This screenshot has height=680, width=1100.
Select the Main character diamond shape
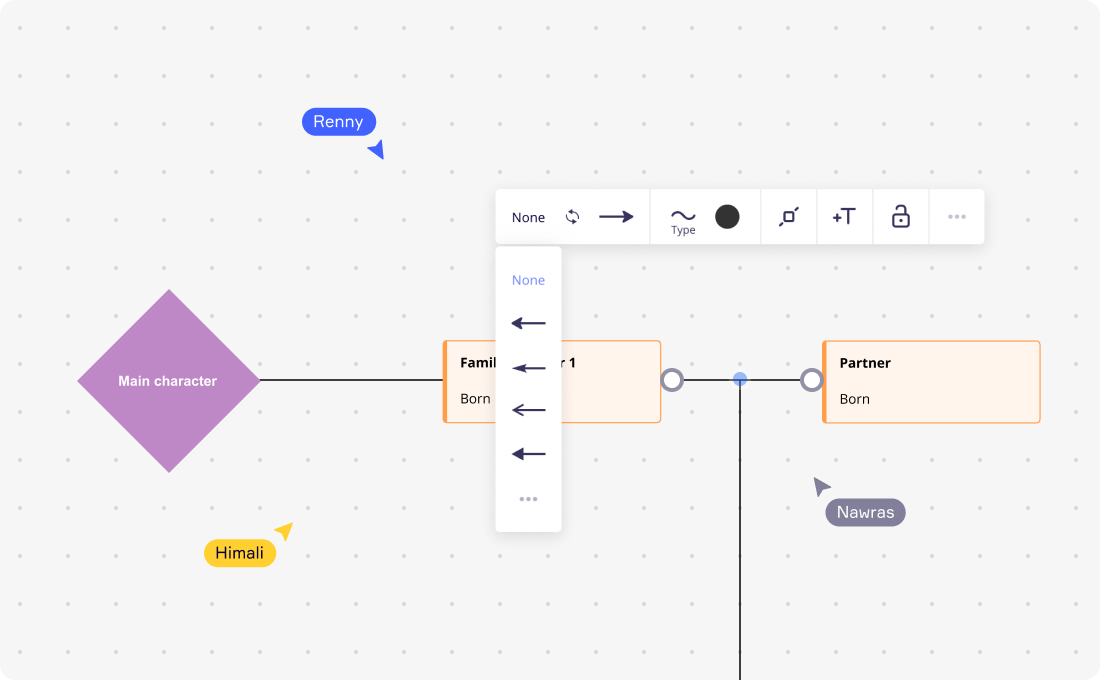tap(168, 381)
